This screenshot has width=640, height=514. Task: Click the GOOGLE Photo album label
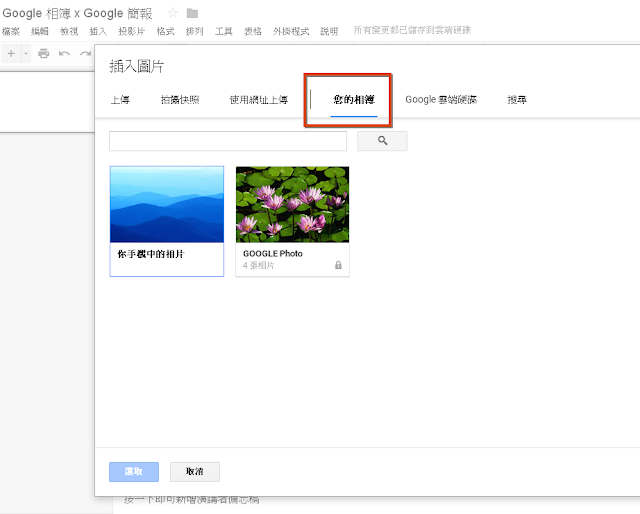point(273,254)
